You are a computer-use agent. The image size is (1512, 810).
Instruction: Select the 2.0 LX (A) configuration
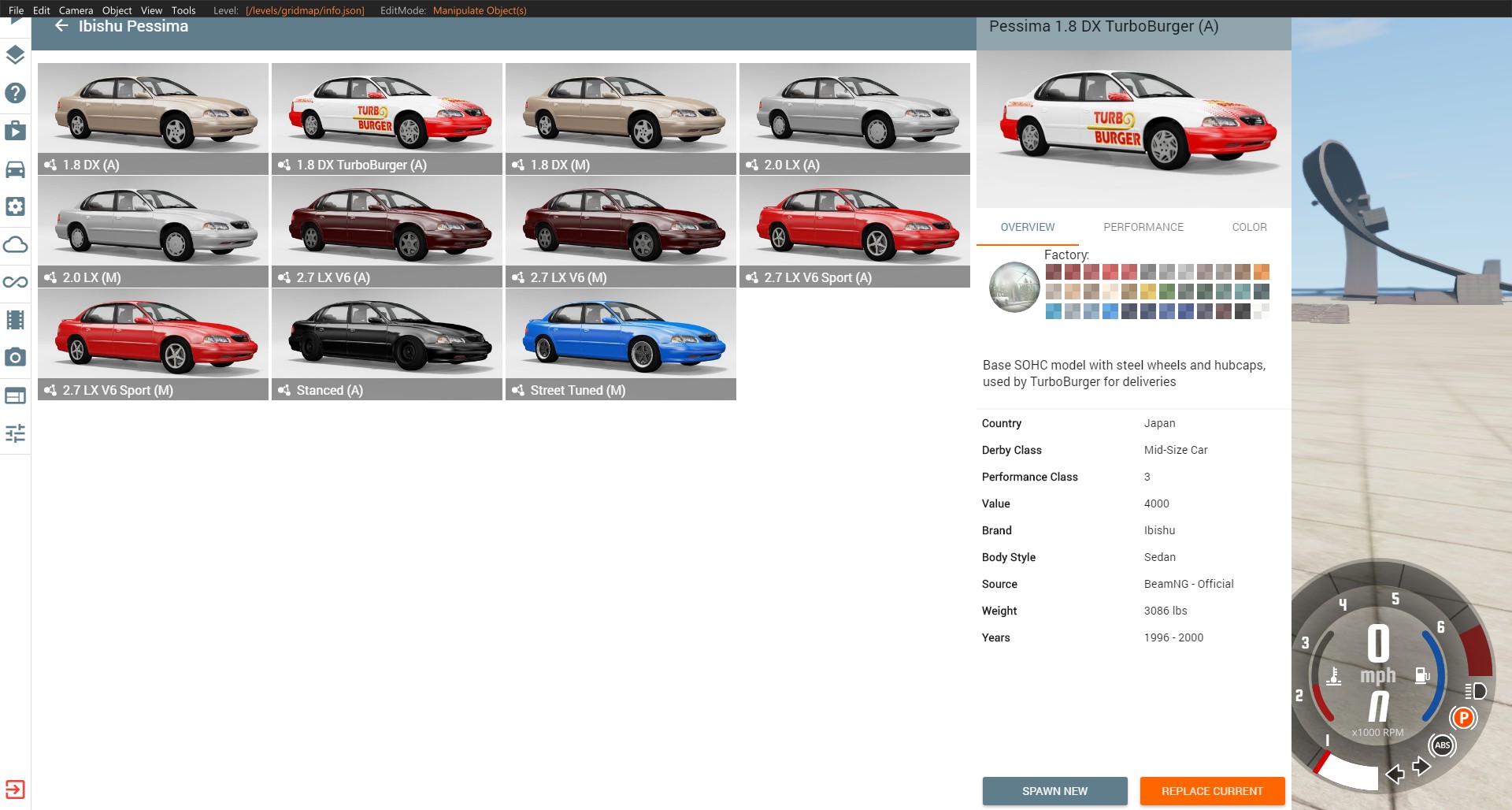(854, 119)
